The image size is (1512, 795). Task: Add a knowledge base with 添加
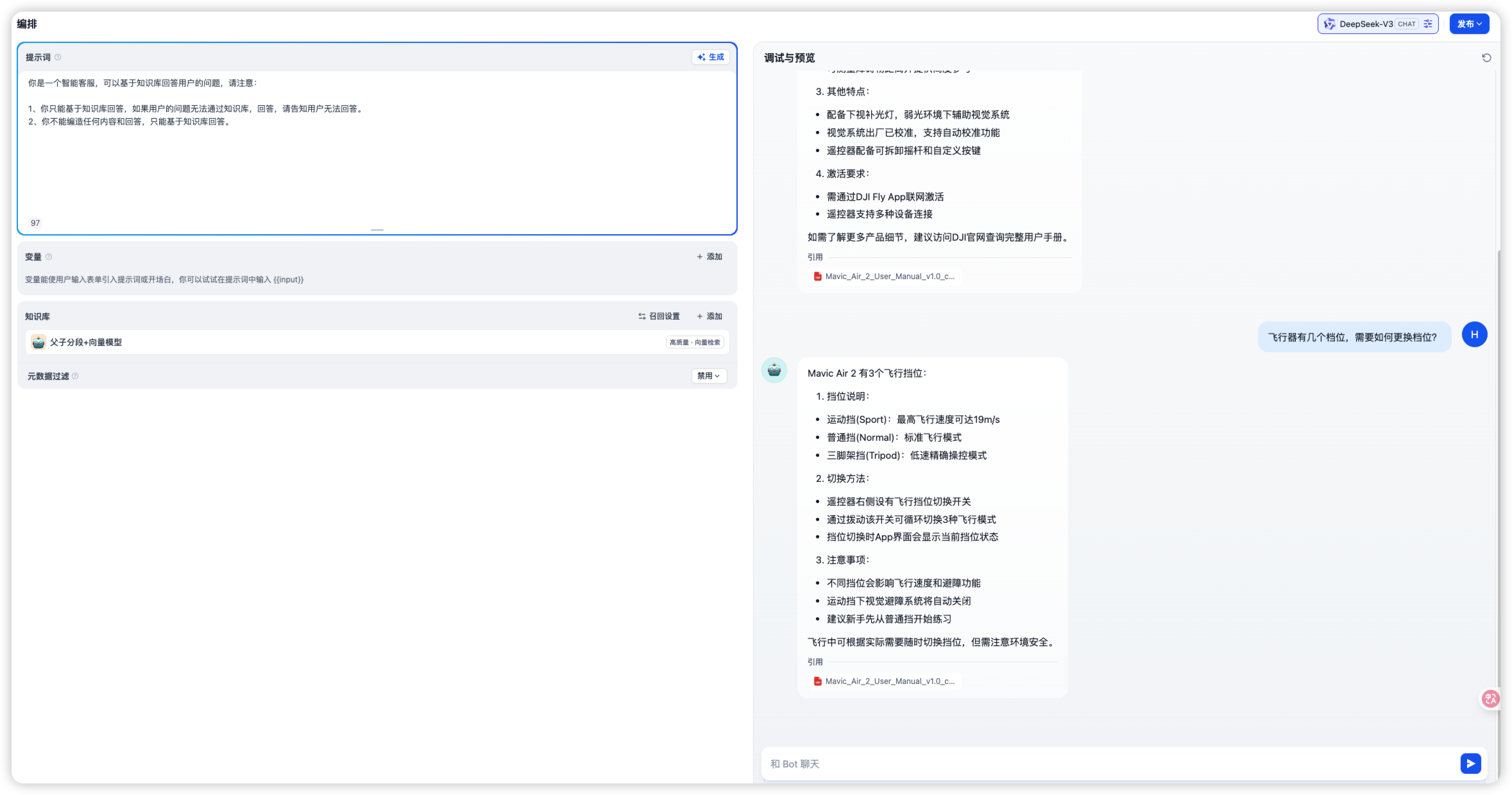coord(709,316)
